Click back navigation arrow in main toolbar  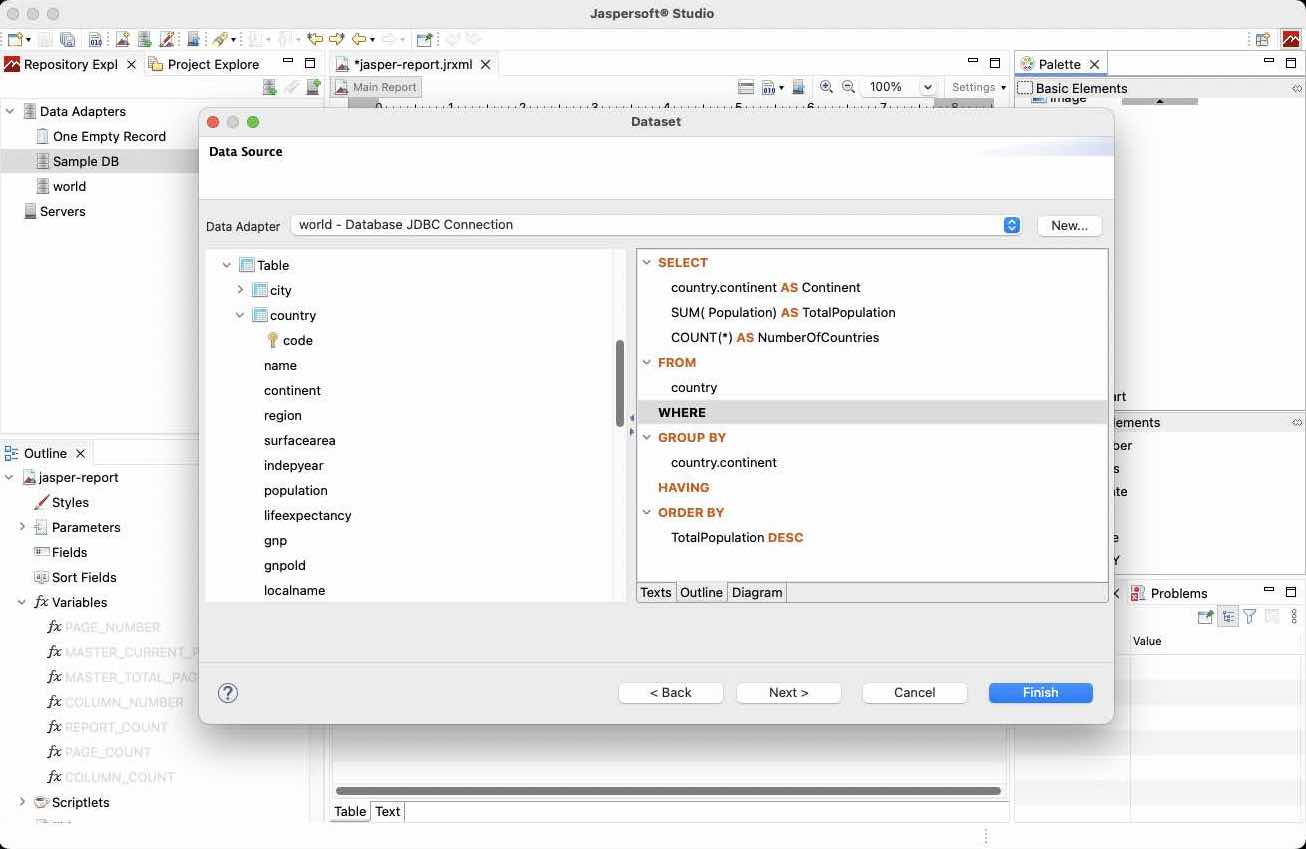[358, 40]
